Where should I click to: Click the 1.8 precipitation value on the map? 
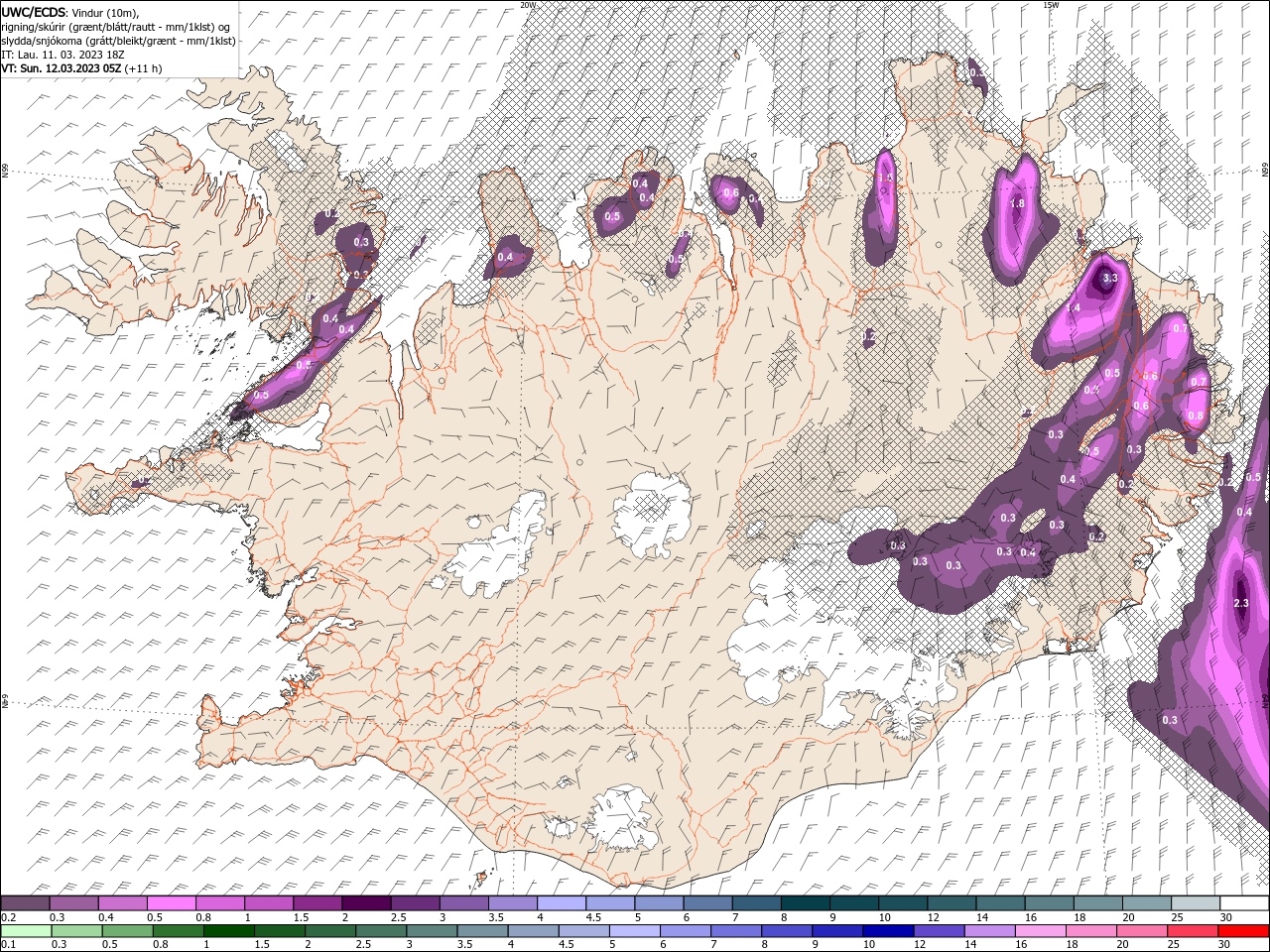pos(1017,203)
